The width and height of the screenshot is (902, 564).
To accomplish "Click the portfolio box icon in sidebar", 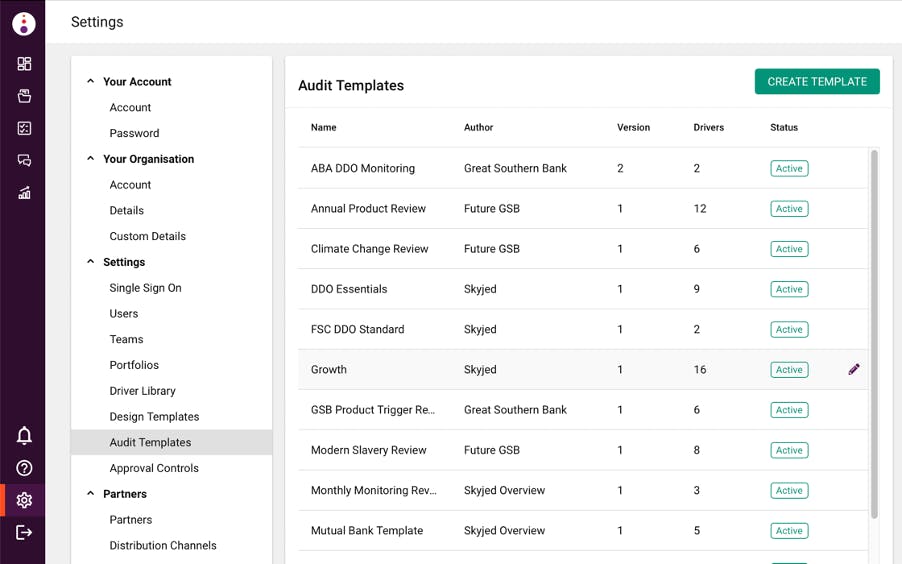I will pyautogui.click(x=24, y=96).
